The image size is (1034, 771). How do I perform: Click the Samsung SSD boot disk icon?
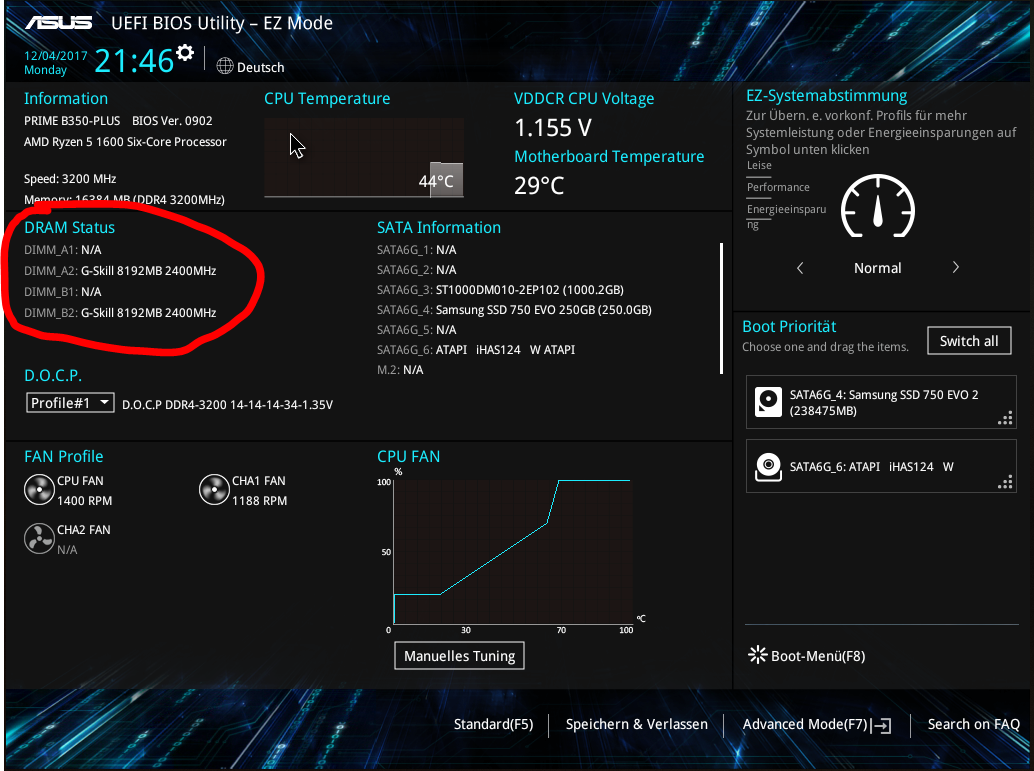pos(768,402)
